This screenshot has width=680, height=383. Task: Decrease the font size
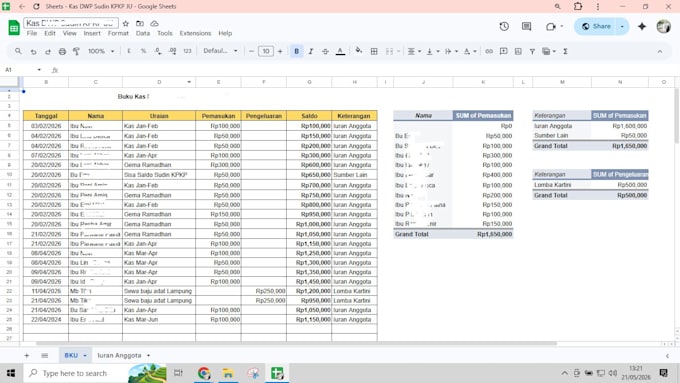[x=251, y=51]
